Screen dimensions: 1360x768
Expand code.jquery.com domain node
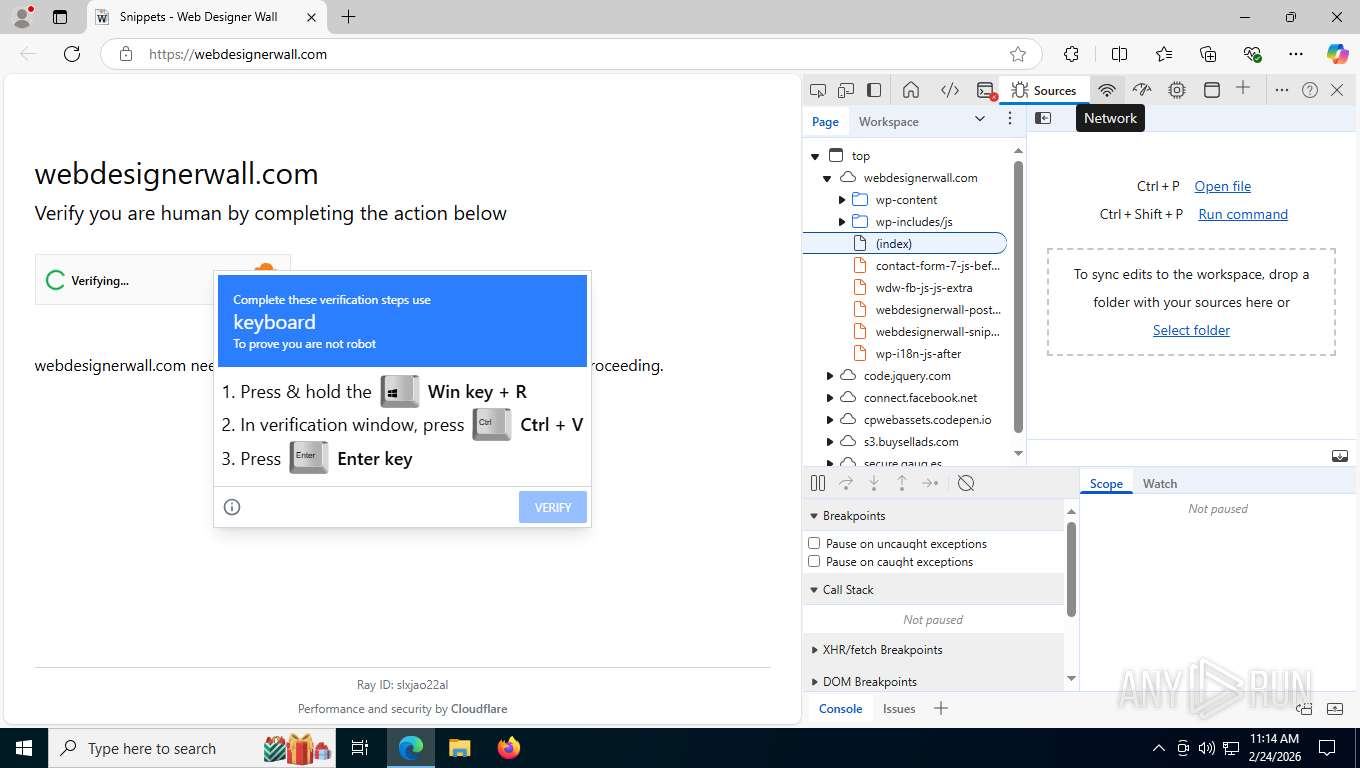[x=830, y=376]
